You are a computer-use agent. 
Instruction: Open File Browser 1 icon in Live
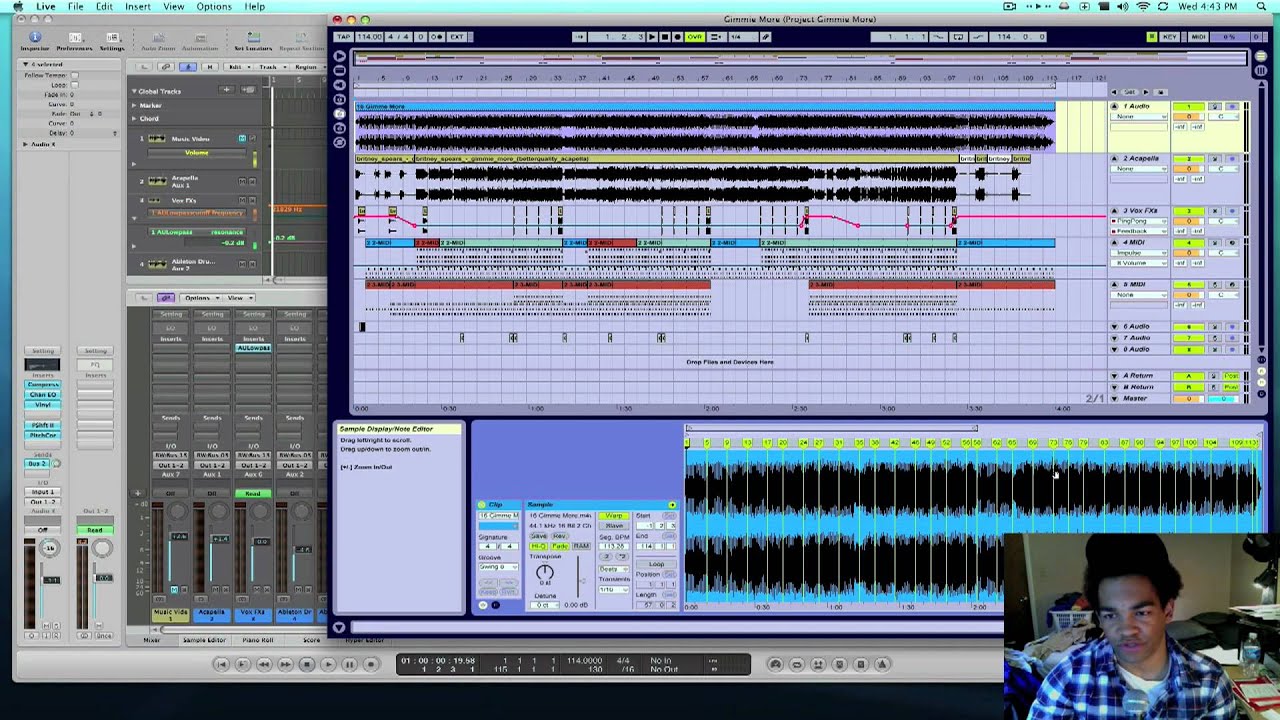tap(340, 99)
